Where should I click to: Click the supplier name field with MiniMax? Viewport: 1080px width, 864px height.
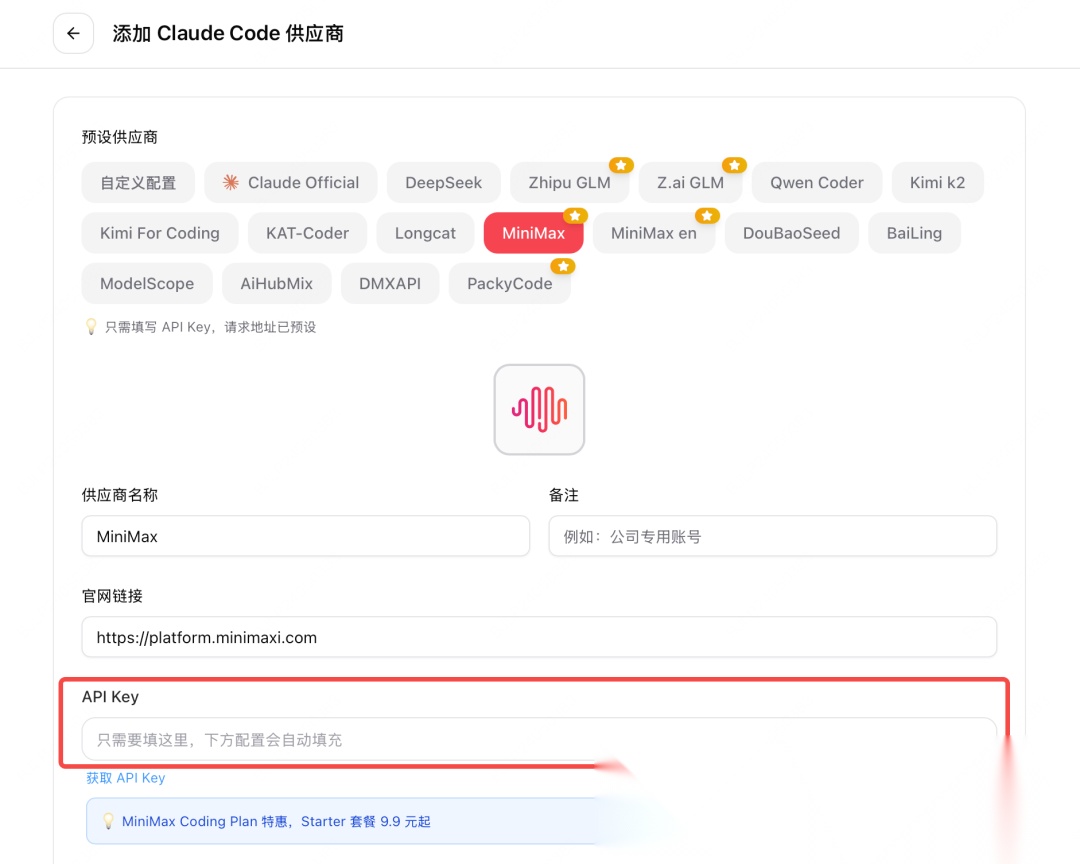306,536
